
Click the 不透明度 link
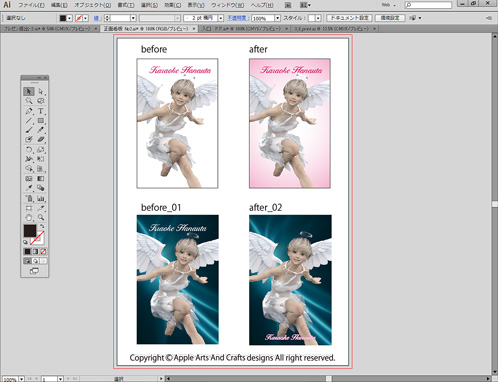click(238, 18)
